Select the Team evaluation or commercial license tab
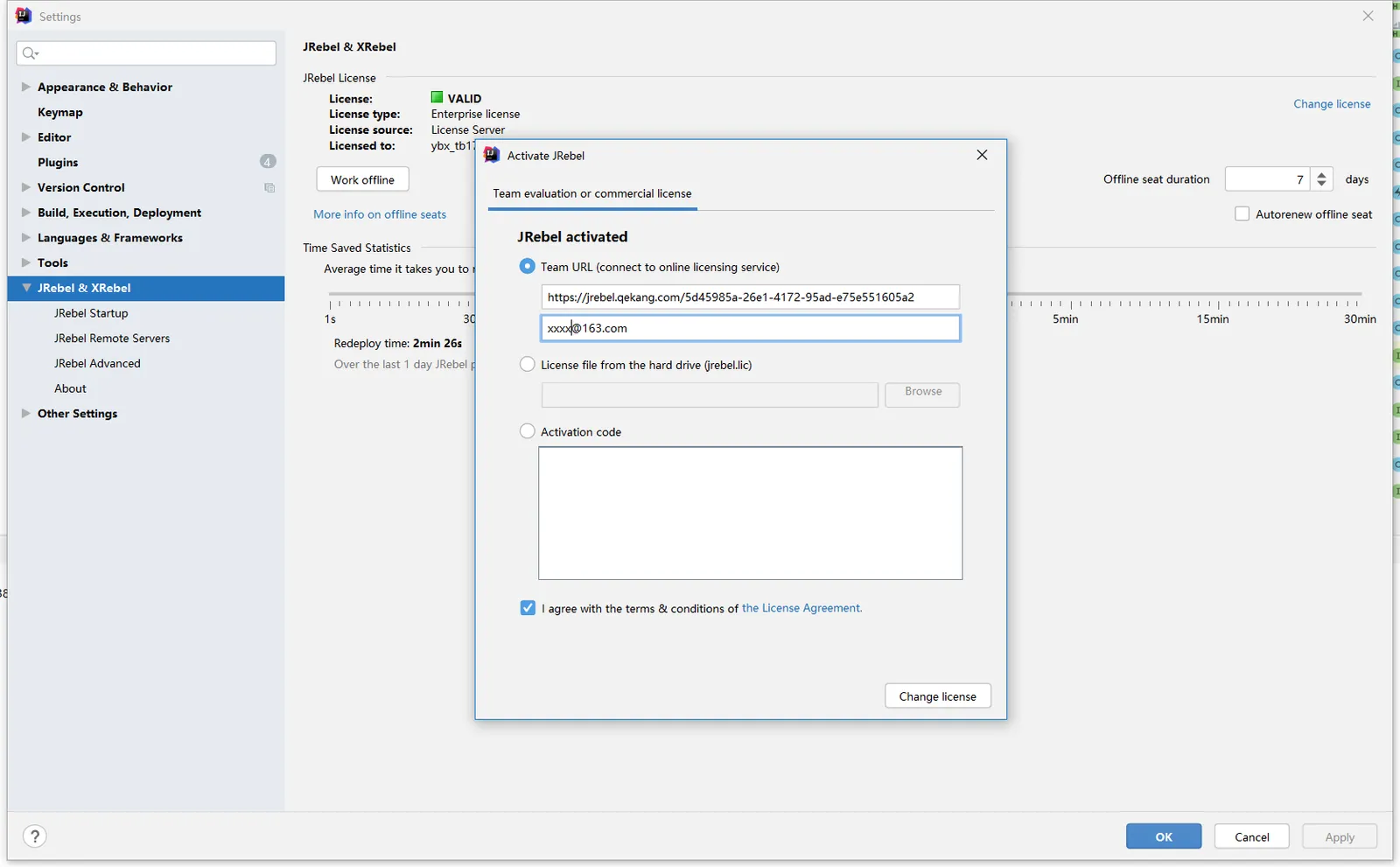This screenshot has width=1400, height=867. 592,193
